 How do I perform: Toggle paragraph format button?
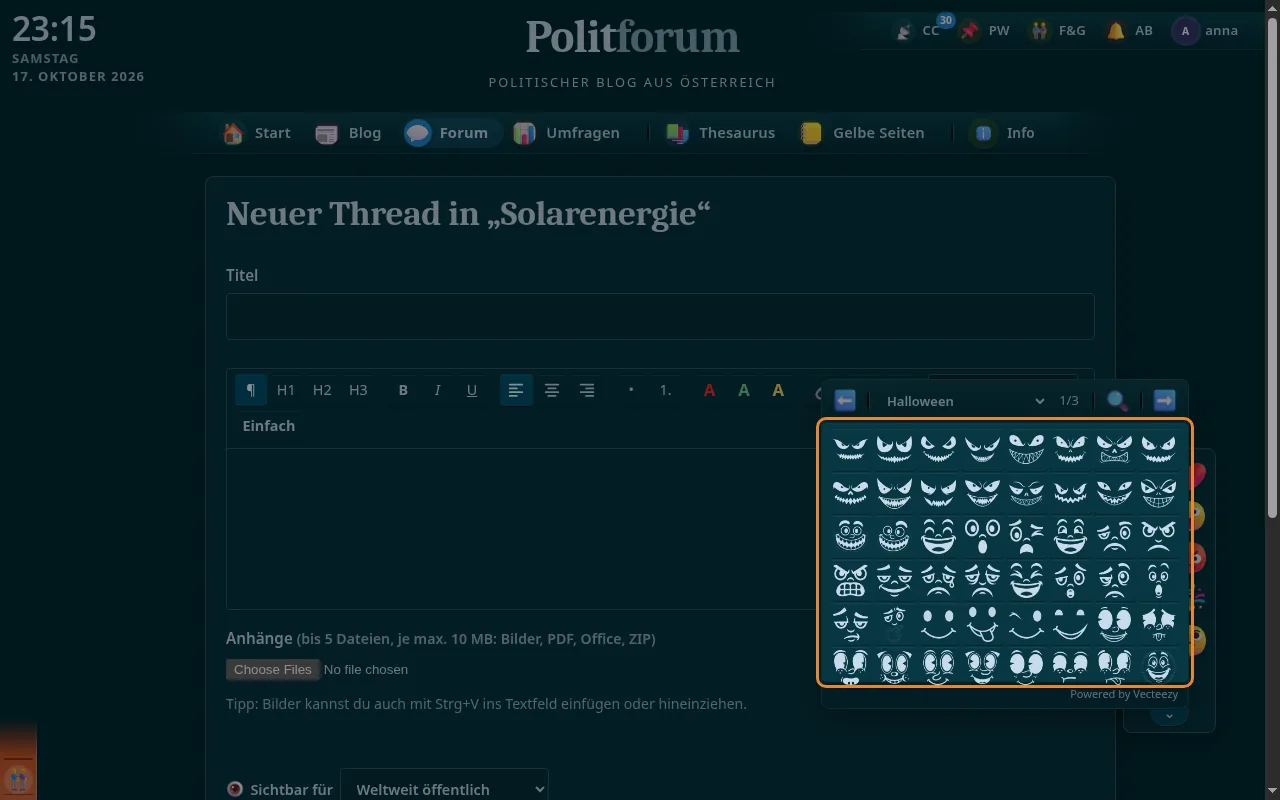251,390
